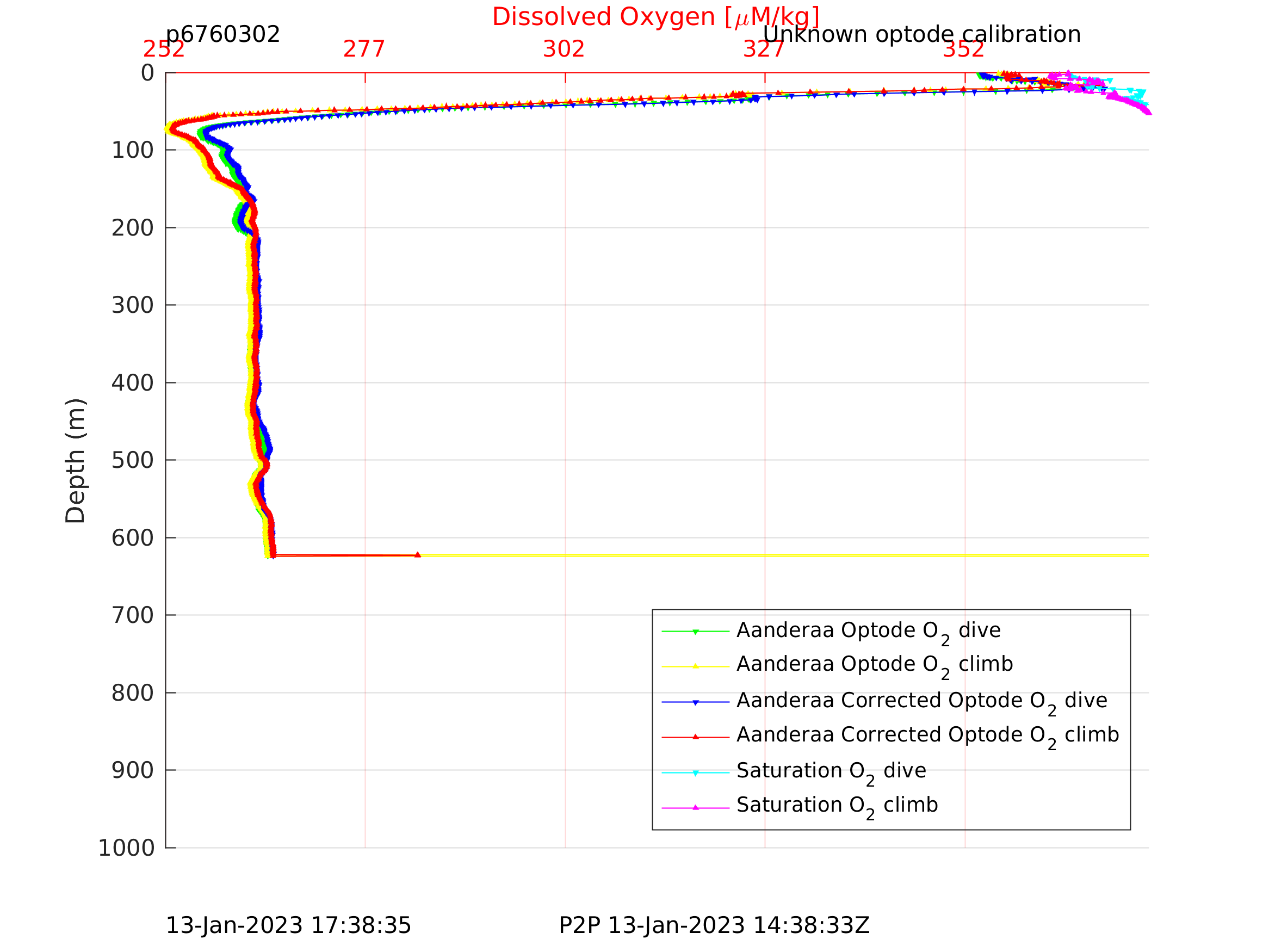Image resolution: width=1269 pixels, height=952 pixels.
Task: Click the depth tick label '300'
Action: click(133, 305)
